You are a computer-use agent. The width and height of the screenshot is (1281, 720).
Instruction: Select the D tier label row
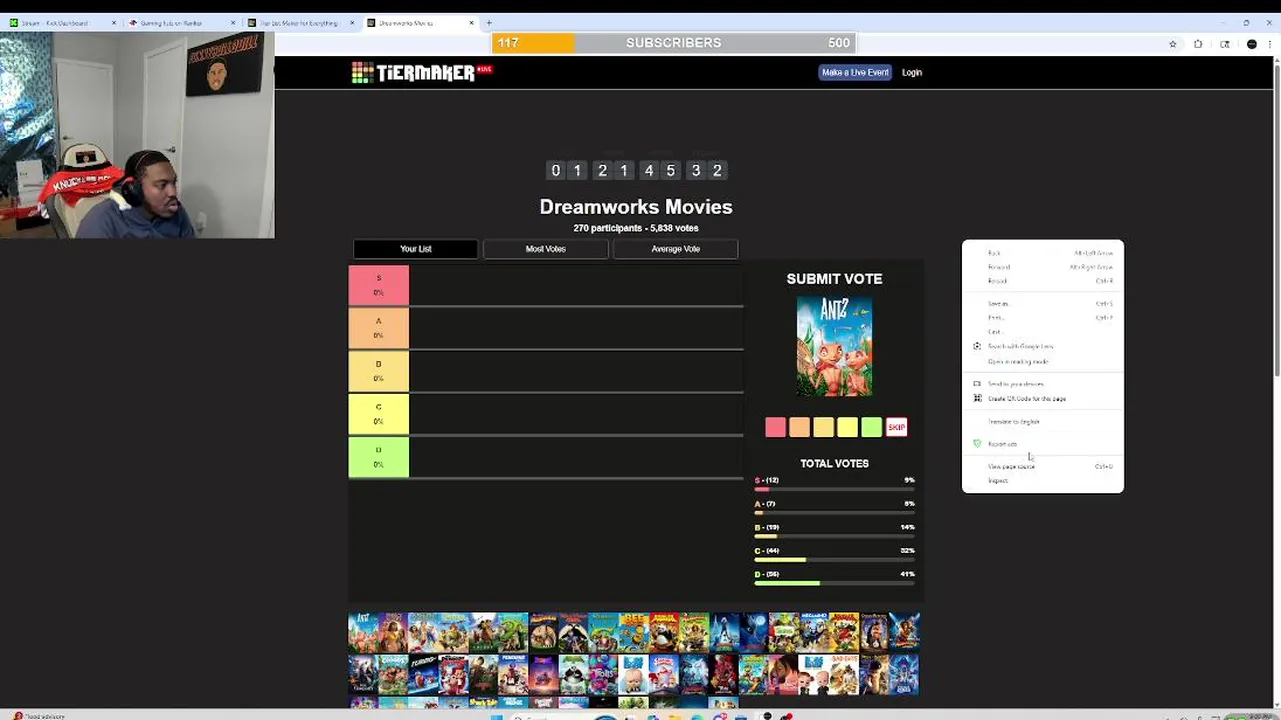[x=378, y=457]
